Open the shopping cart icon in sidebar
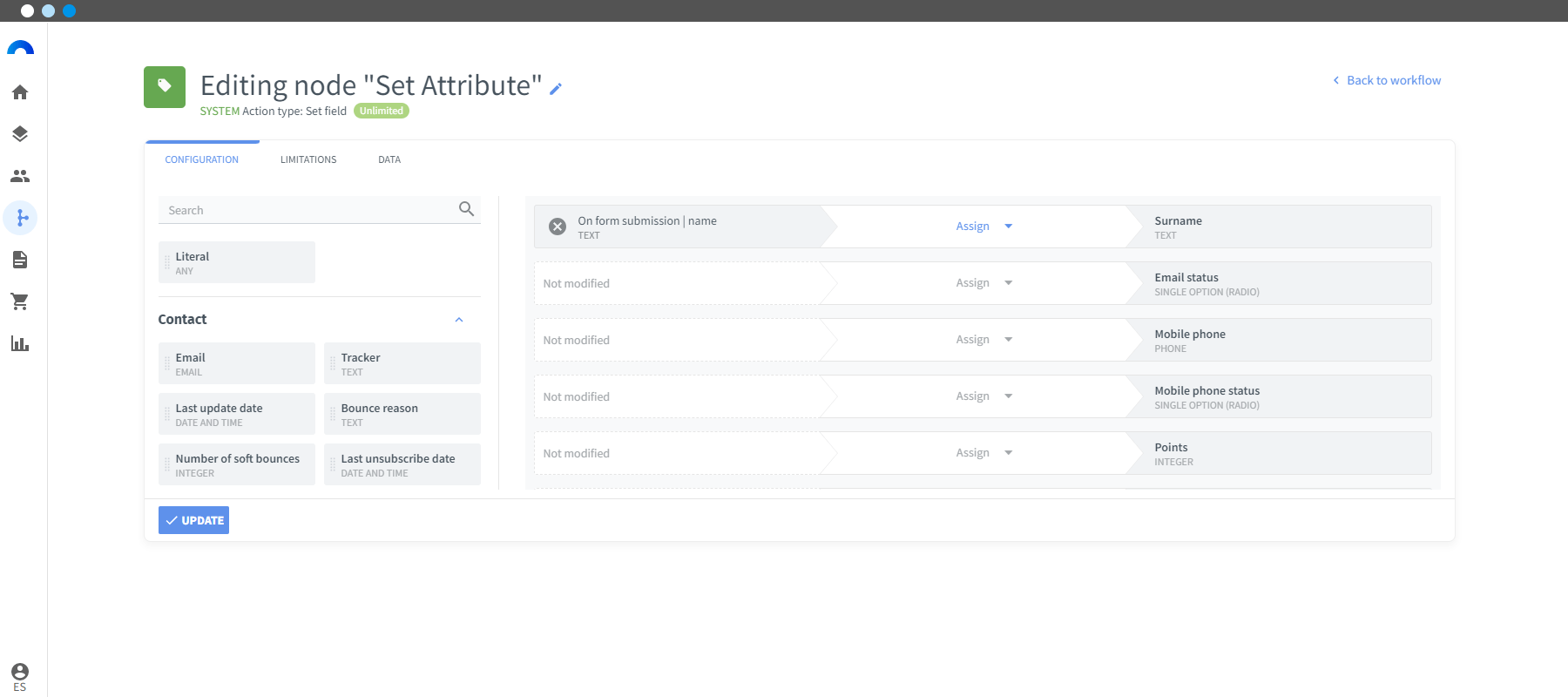1568x697 pixels. coord(20,301)
